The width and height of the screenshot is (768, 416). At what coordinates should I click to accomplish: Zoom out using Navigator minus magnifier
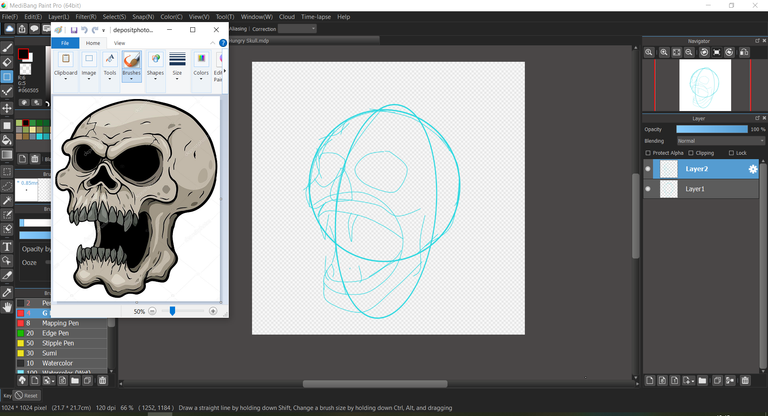click(689, 52)
